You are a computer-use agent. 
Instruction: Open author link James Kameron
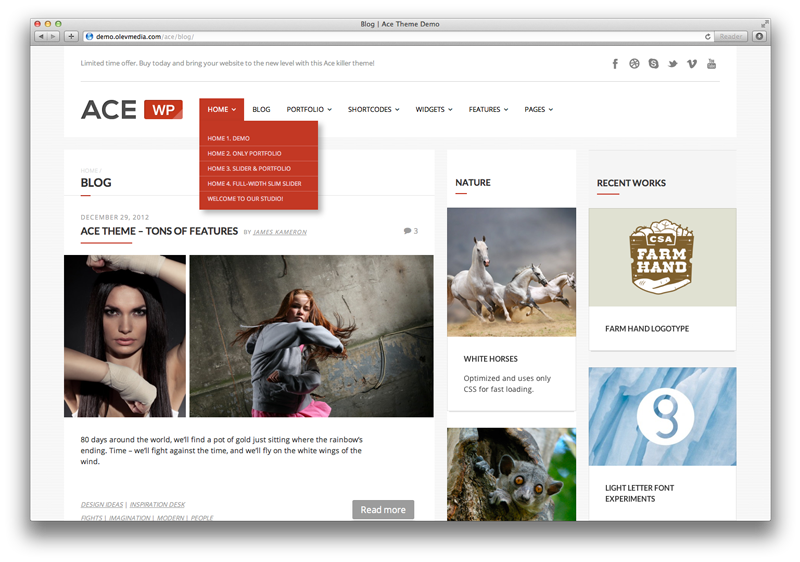pyautogui.click(x=280, y=232)
